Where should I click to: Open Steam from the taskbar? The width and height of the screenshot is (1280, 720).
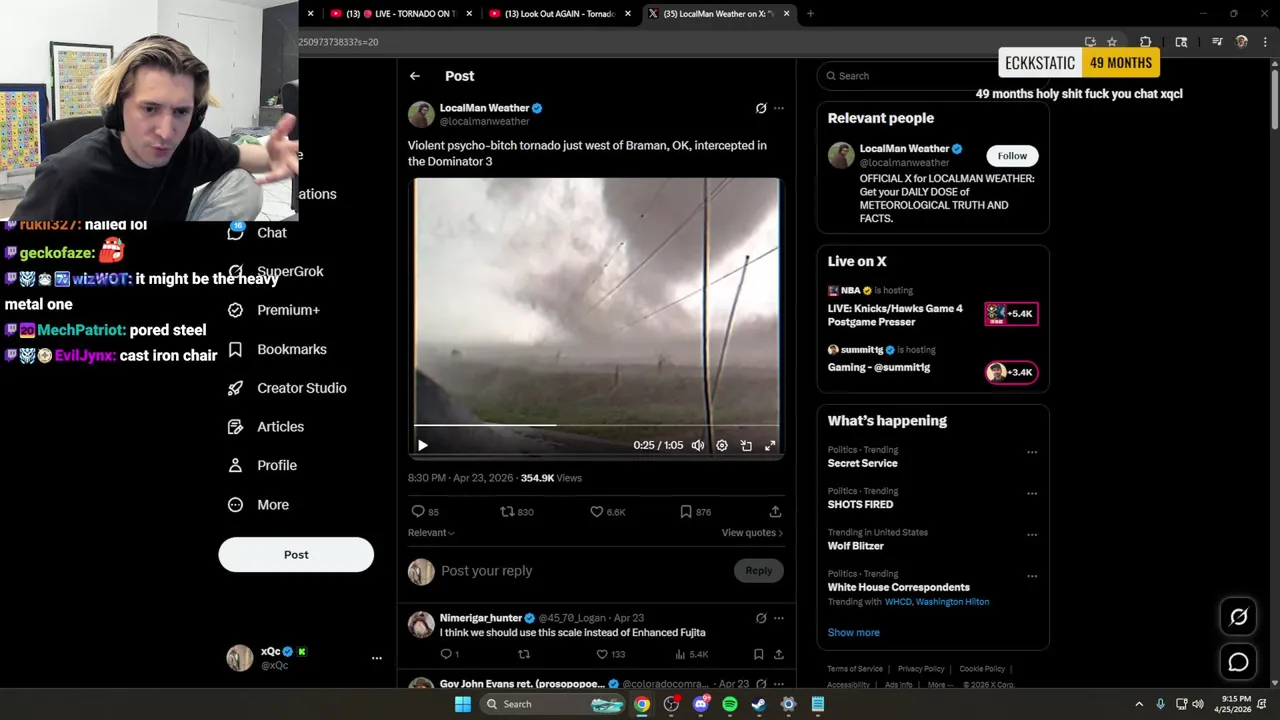(x=759, y=704)
